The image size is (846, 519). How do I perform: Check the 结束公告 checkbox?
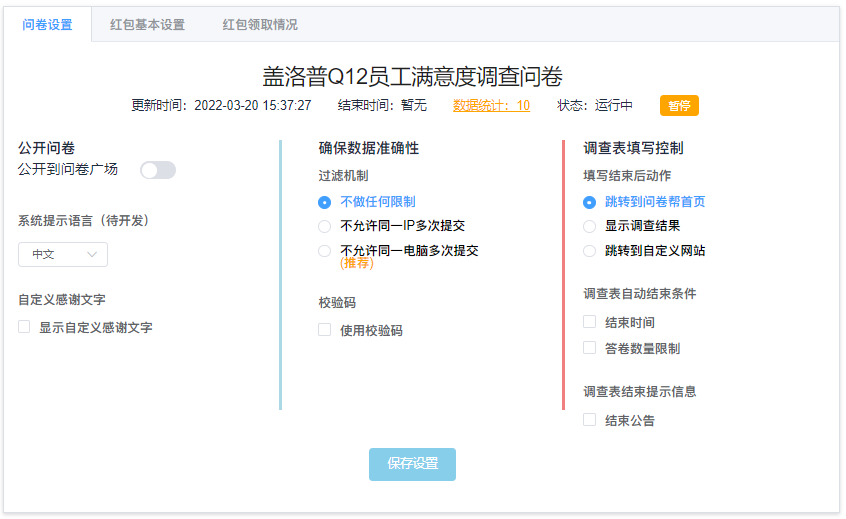click(589, 420)
